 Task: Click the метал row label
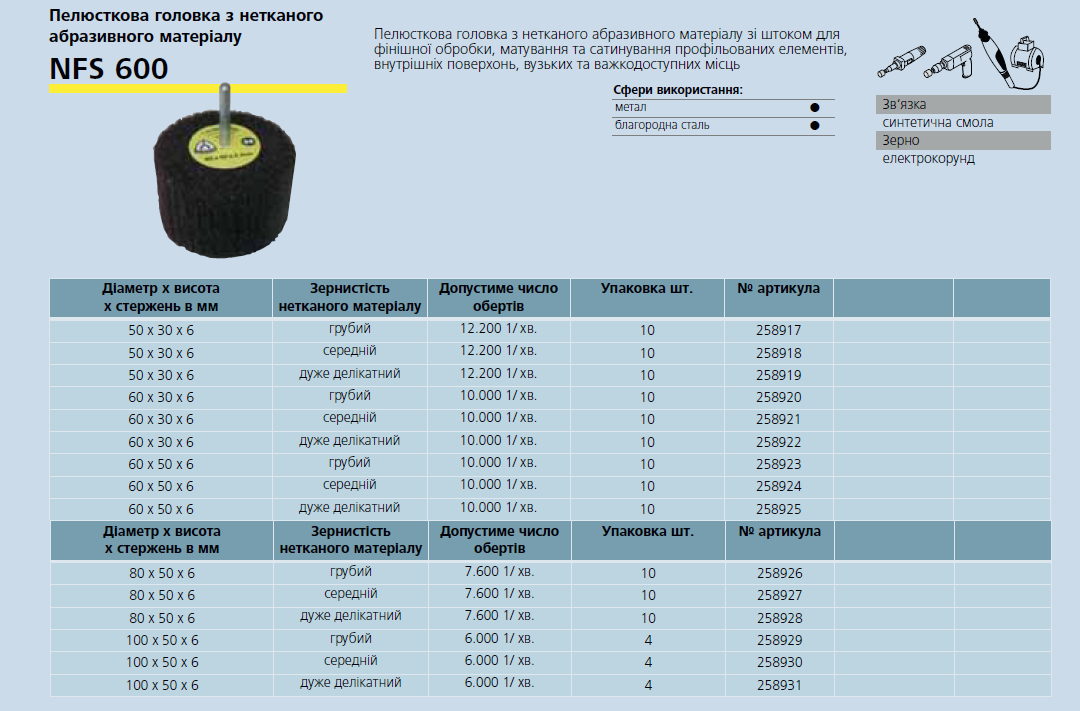[x=630, y=107]
